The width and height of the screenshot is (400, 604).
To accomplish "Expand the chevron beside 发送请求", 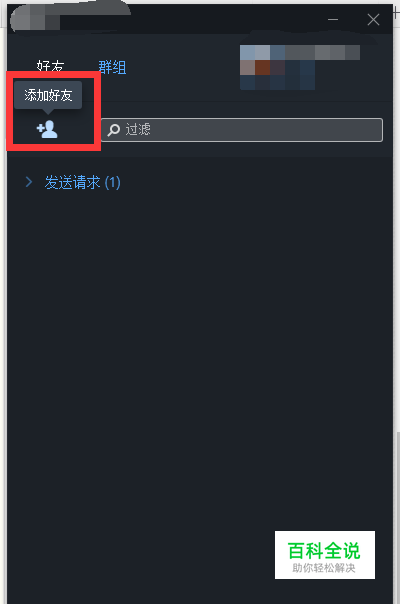I will click(x=29, y=182).
